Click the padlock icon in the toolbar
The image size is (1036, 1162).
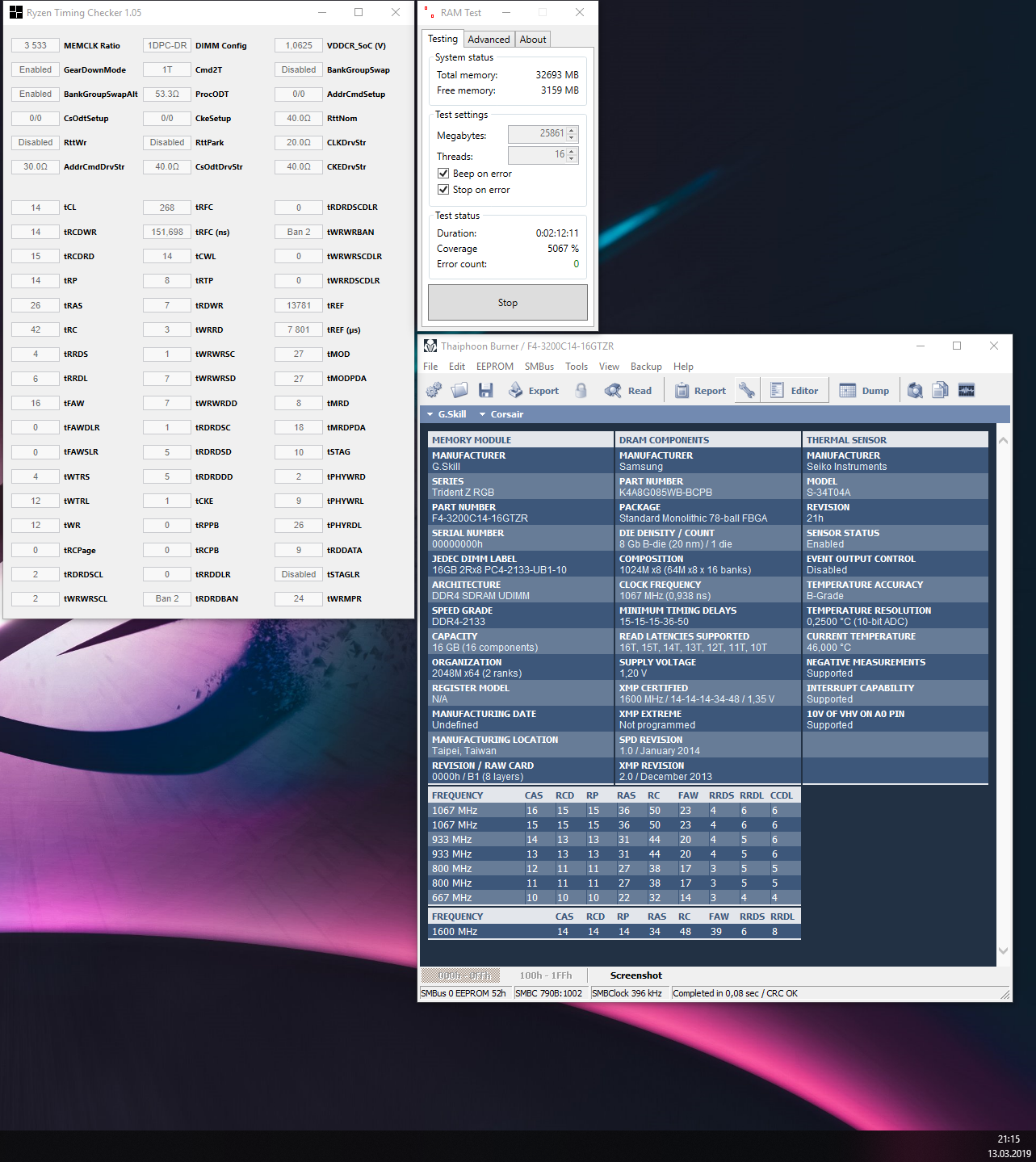pyautogui.click(x=581, y=391)
